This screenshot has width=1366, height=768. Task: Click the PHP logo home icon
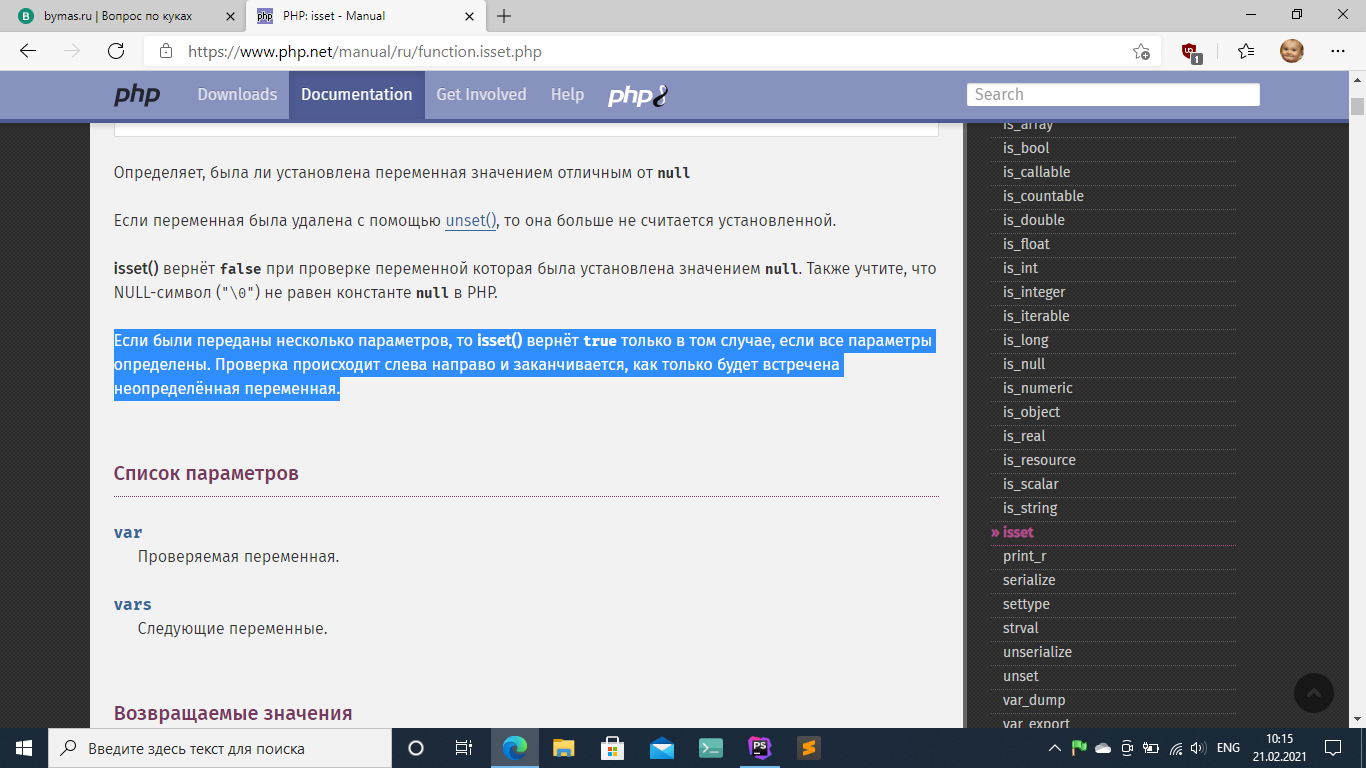point(137,95)
